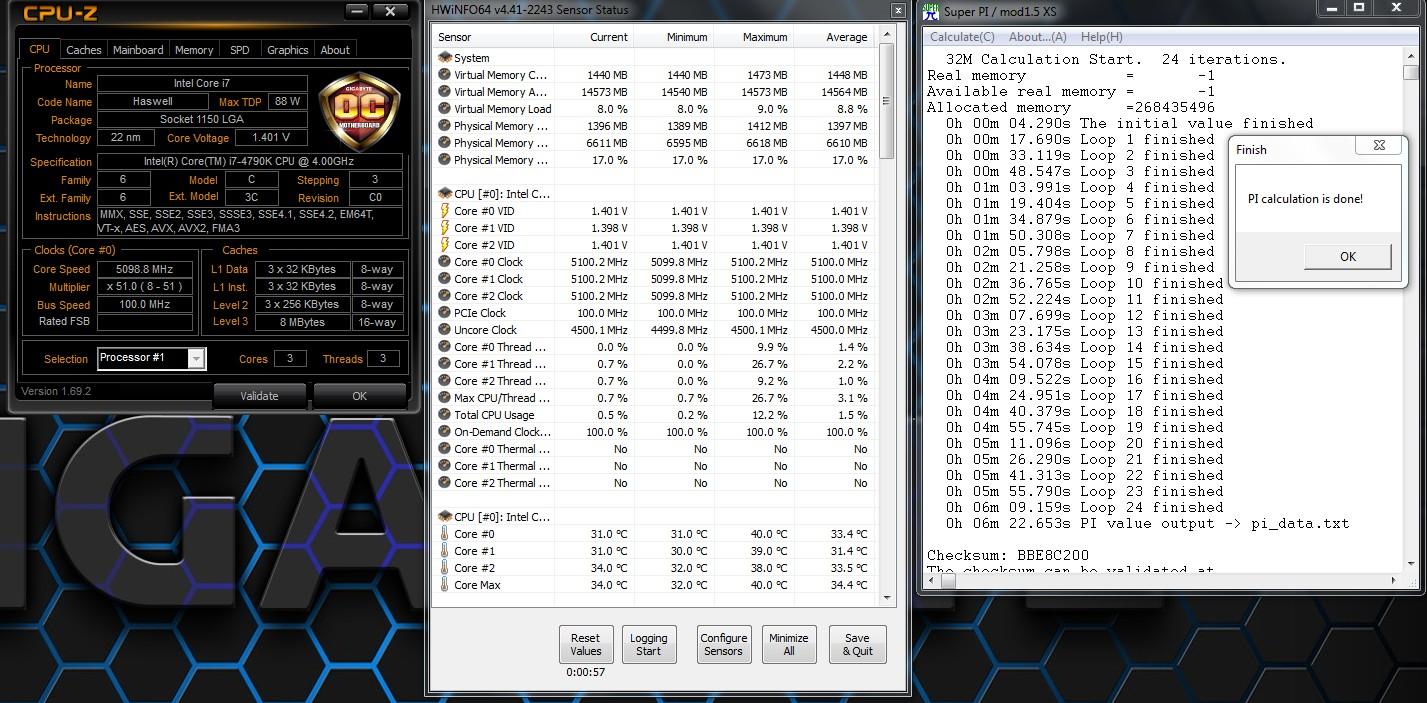Viewport: 1427px width, 703px height.
Task: Click the Uncore Clock row icon
Action: [x=445, y=330]
